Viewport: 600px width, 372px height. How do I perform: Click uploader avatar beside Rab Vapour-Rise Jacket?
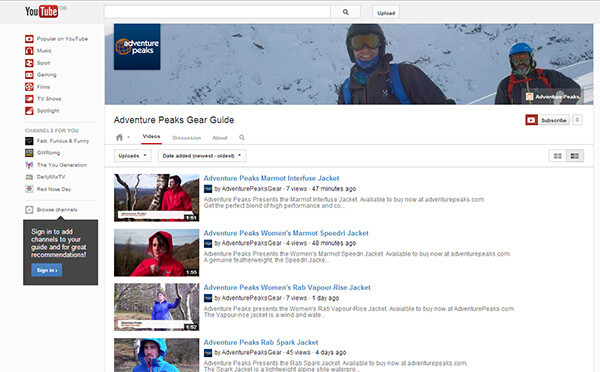[x=208, y=298]
